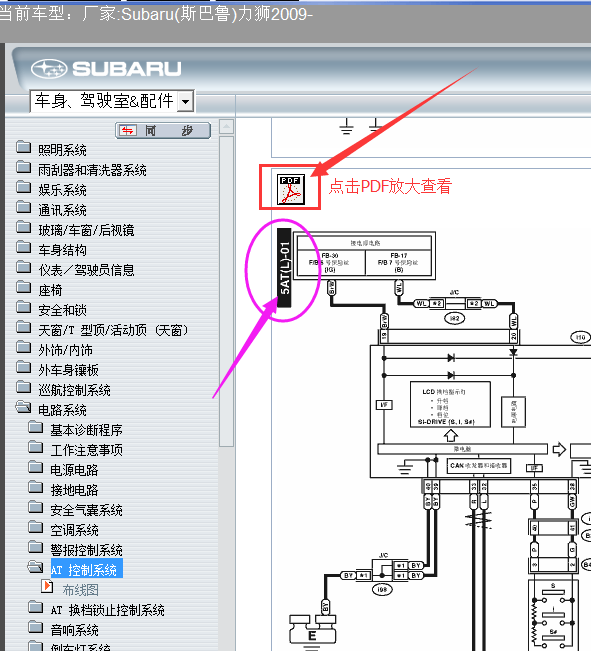Image resolution: width=591 pixels, height=651 pixels.
Task: Click the CAN transceiver block in diagram
Action: pyautogui.click(x=479, y=466)
